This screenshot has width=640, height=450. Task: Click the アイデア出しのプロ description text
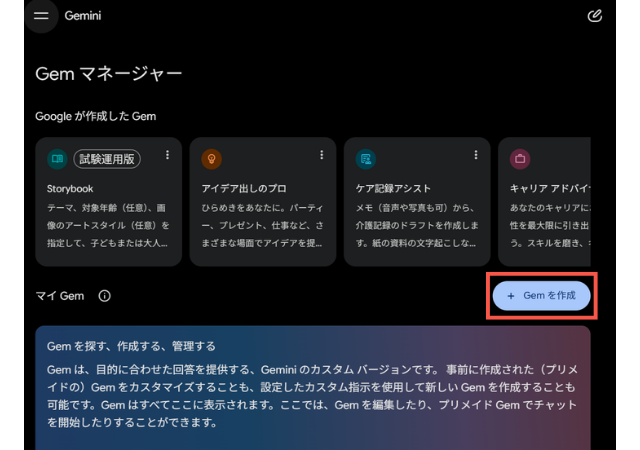[262, 225]
